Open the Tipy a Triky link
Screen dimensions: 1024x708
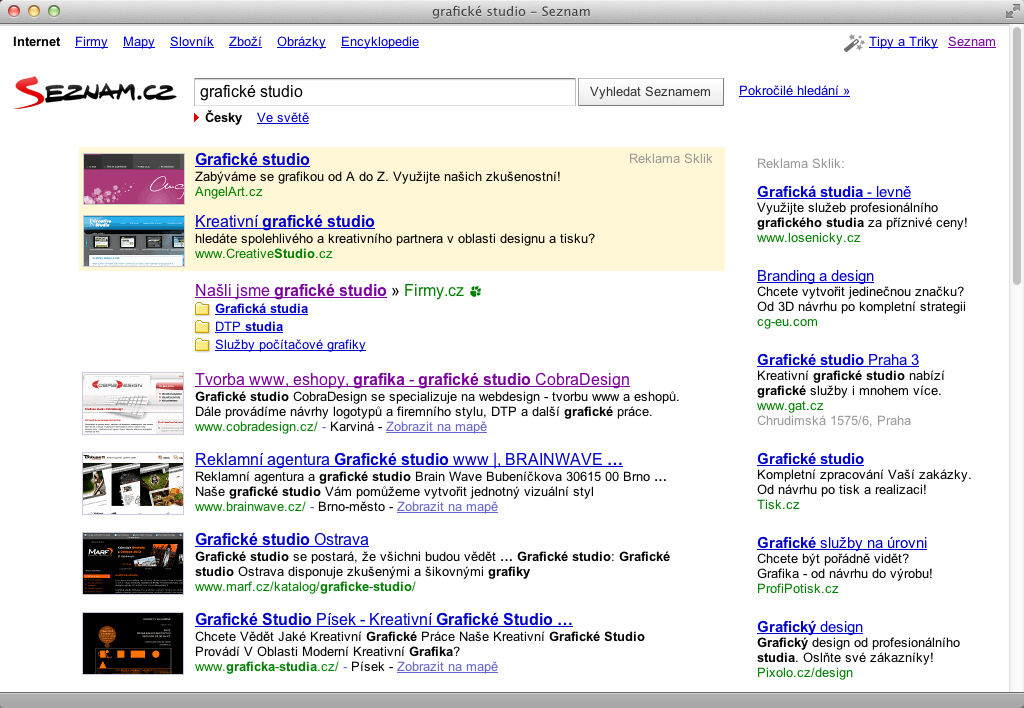coord(903,42)
